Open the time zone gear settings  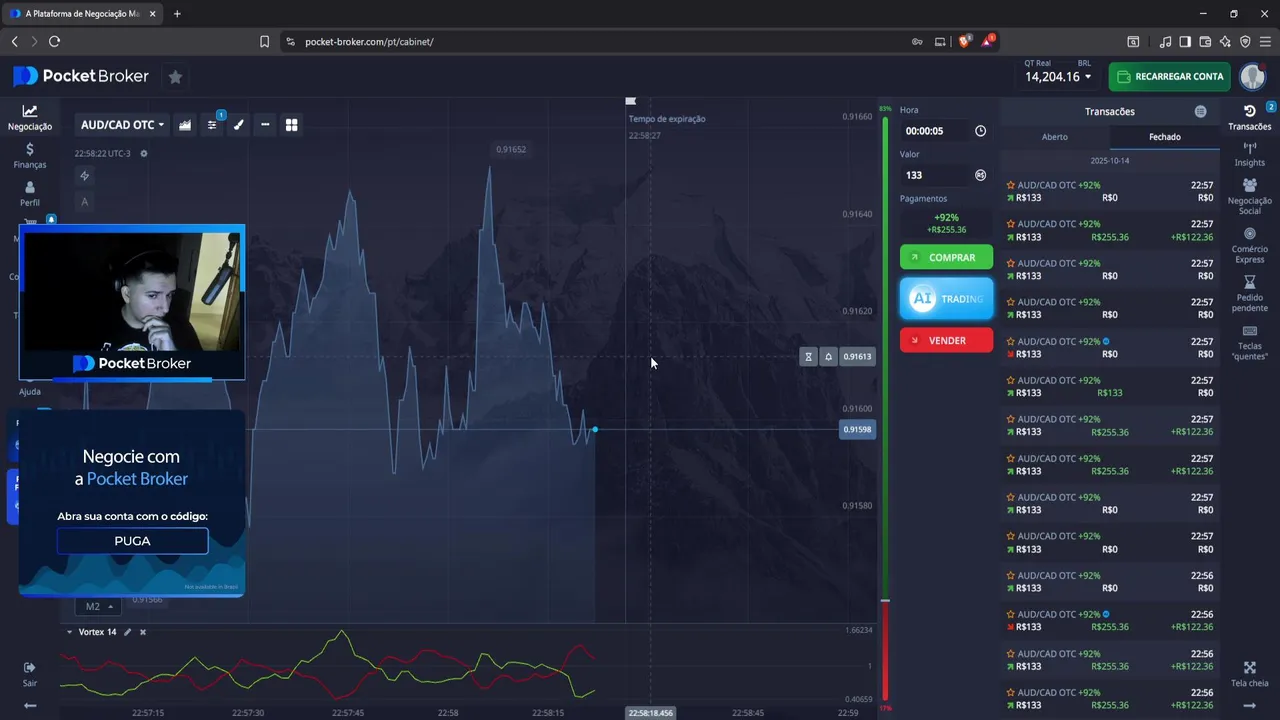tap(144, 153)
